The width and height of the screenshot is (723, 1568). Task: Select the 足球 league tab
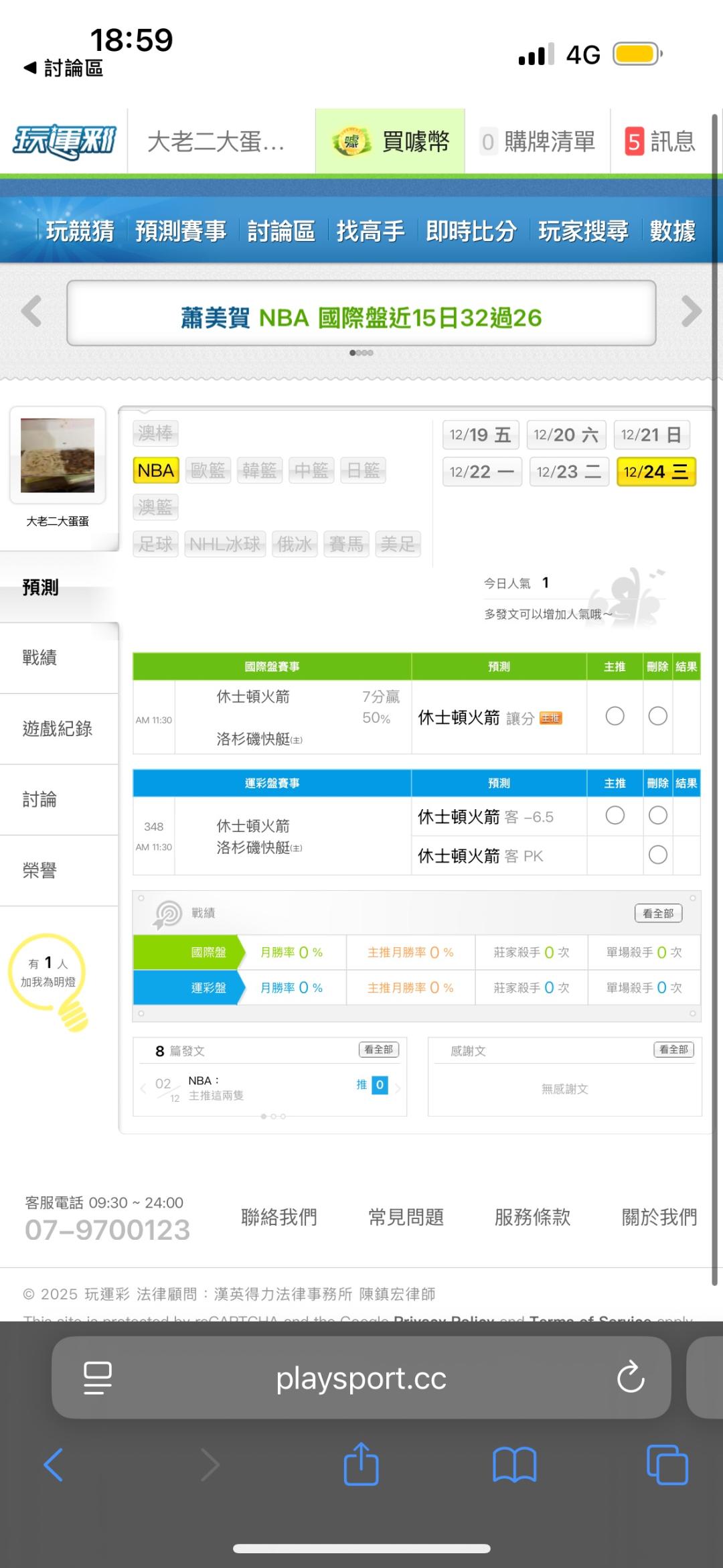[x=156, y=544]
